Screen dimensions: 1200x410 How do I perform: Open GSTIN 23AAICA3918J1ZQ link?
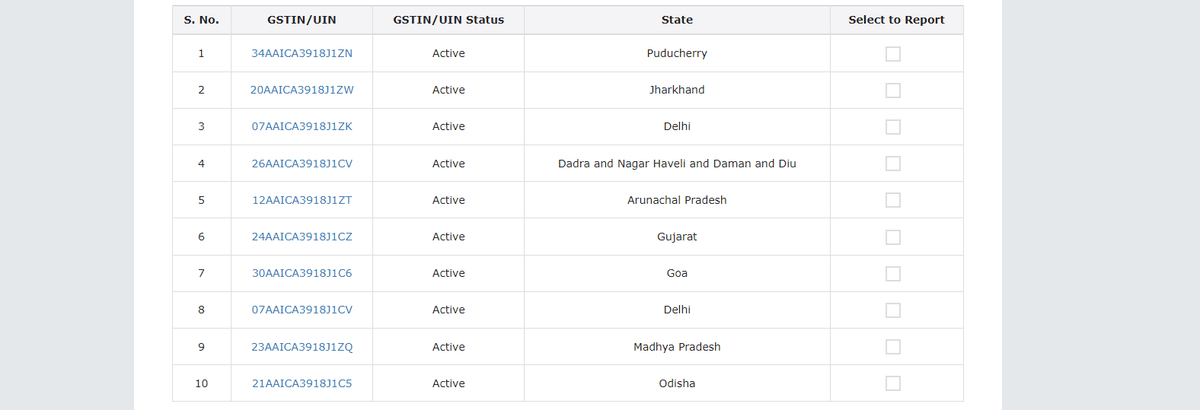(301, 347)
